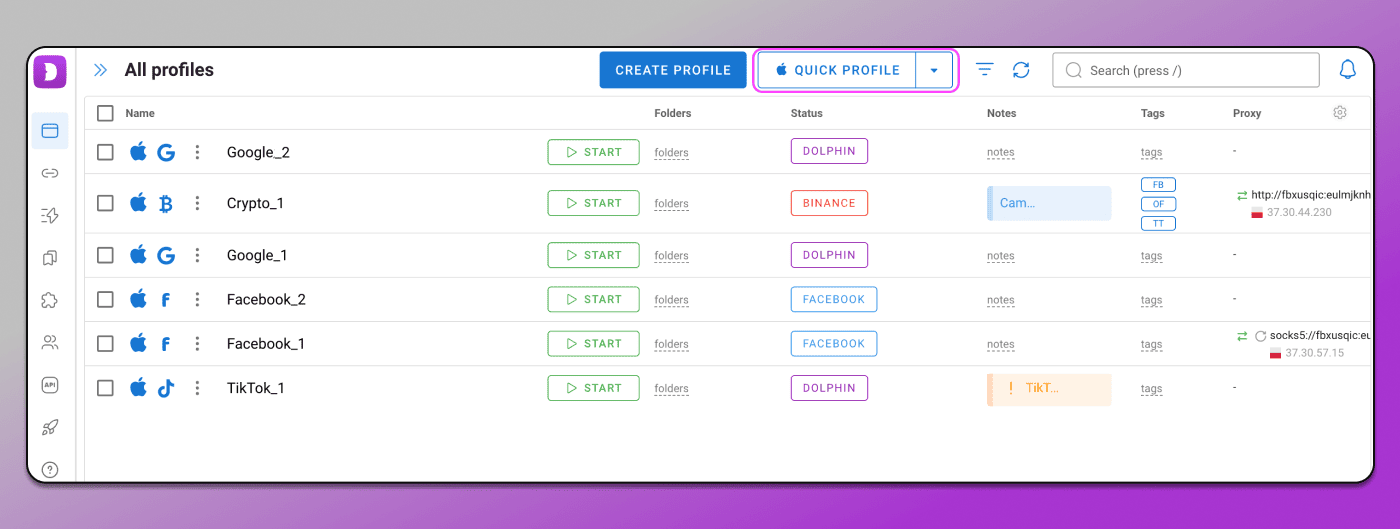Screen dimensions: 1400x529
Task: Click the Create Profile button
Action: coord(673,70)
